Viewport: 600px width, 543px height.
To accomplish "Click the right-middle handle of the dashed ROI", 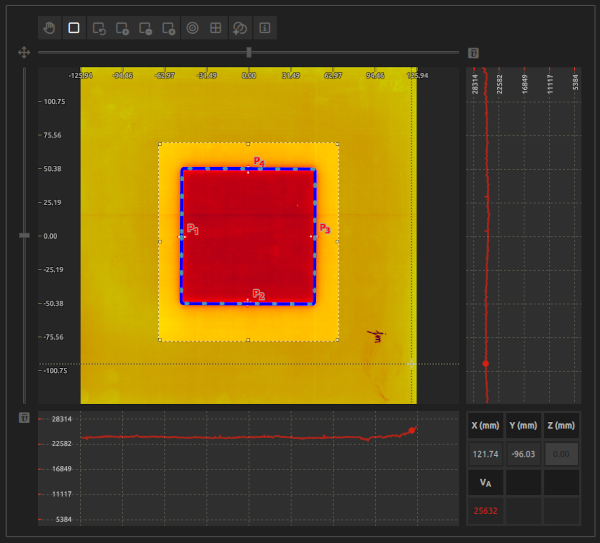I will (x=337, y=242).
